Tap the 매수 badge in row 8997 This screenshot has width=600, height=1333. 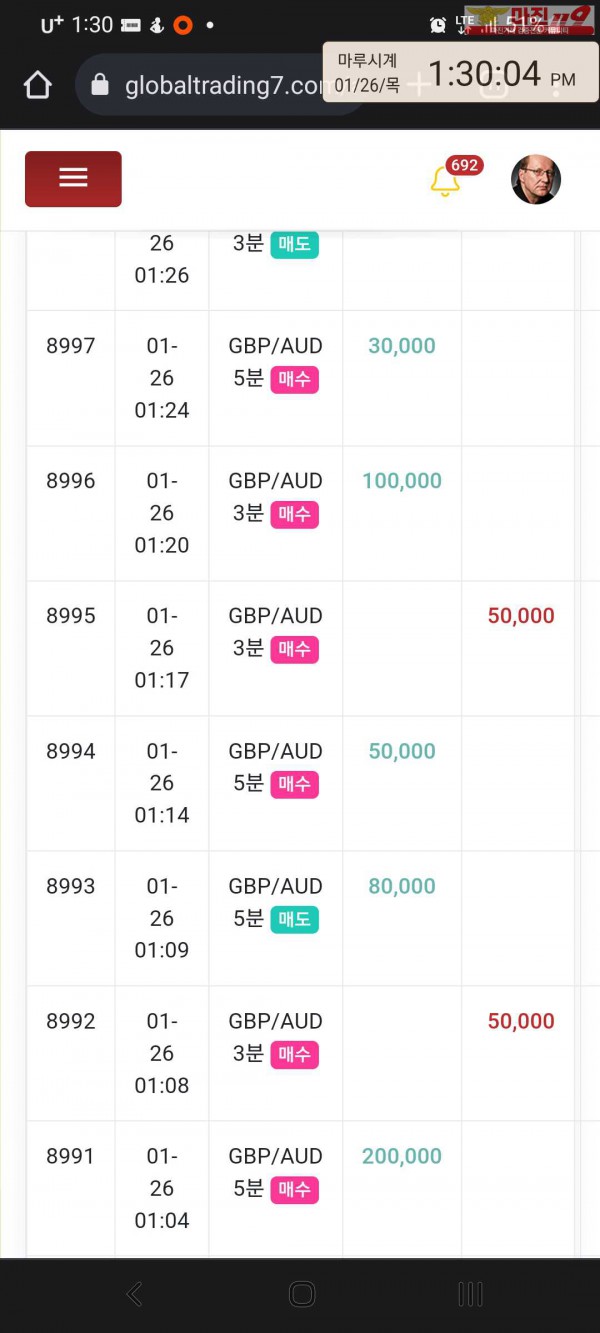point(294,380)
